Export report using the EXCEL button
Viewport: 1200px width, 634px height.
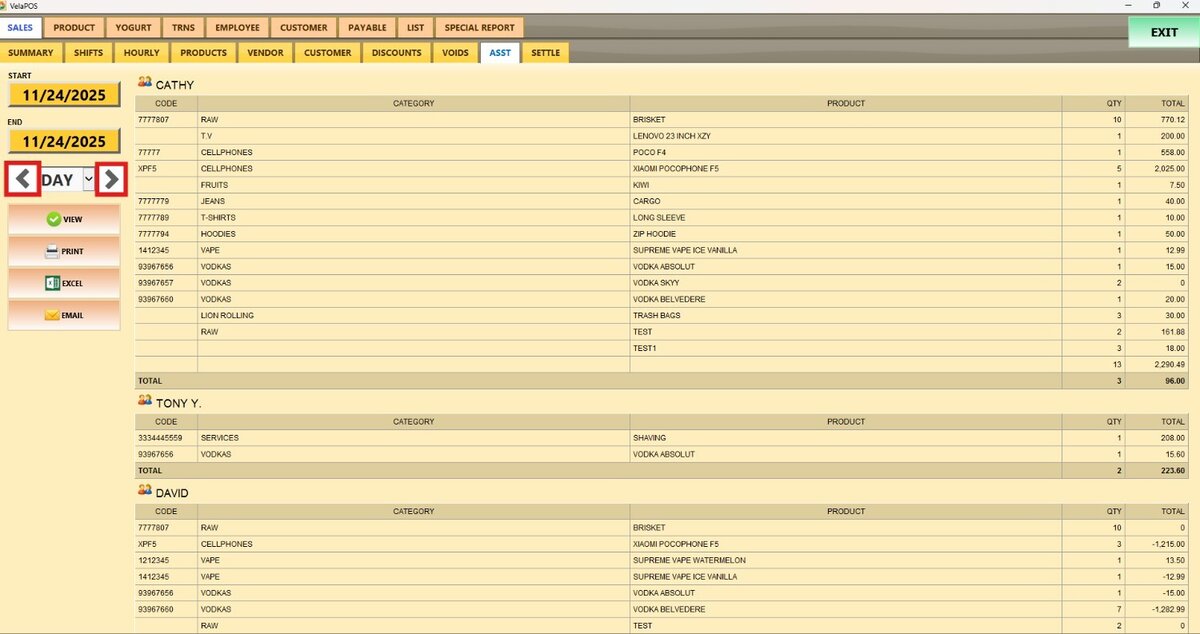[x=64, y=283]
